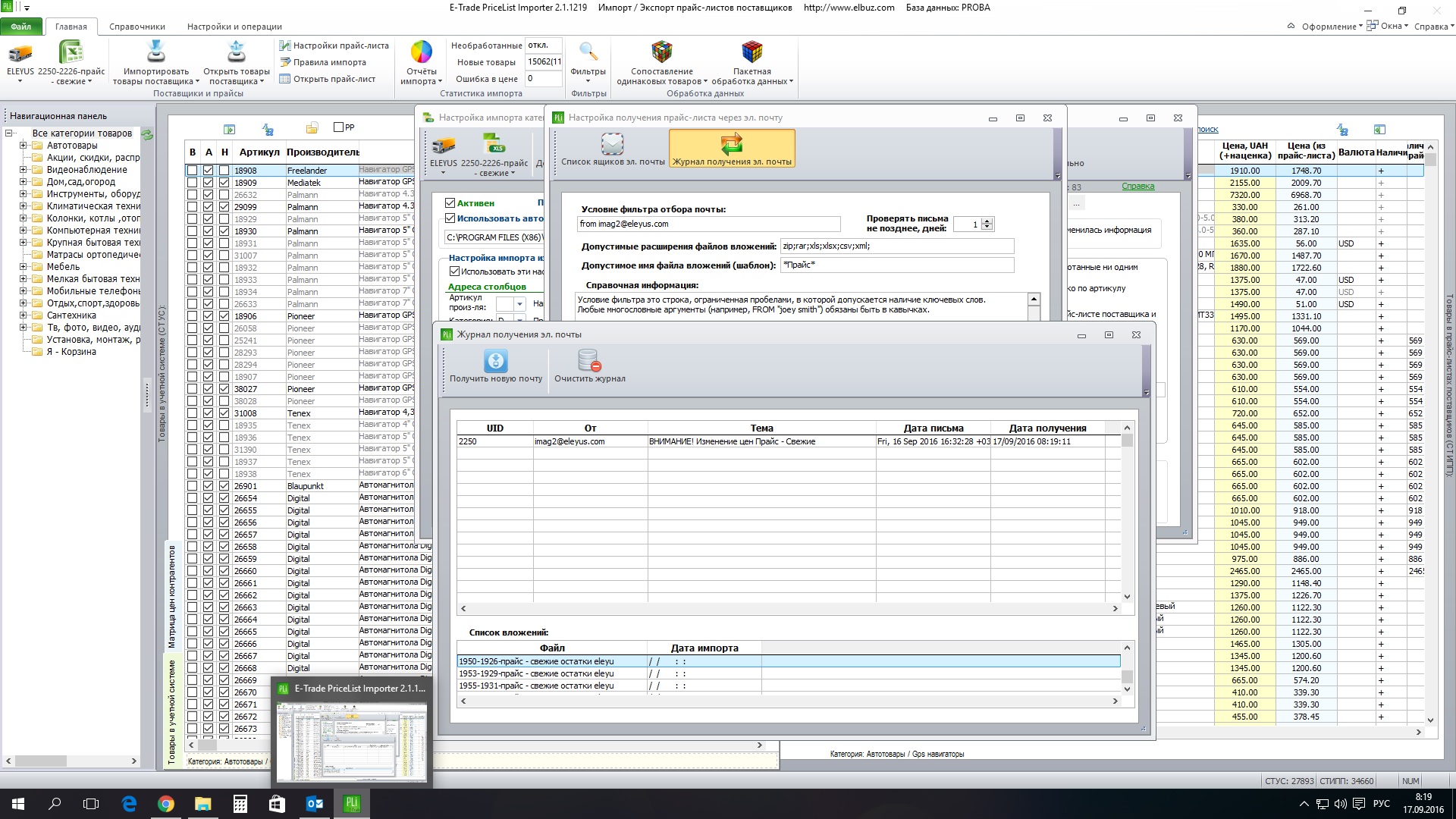Viewport: 1456px width, 819px height.
Task: Open the Calculator from the taskbar
Action: click(240, 804)
